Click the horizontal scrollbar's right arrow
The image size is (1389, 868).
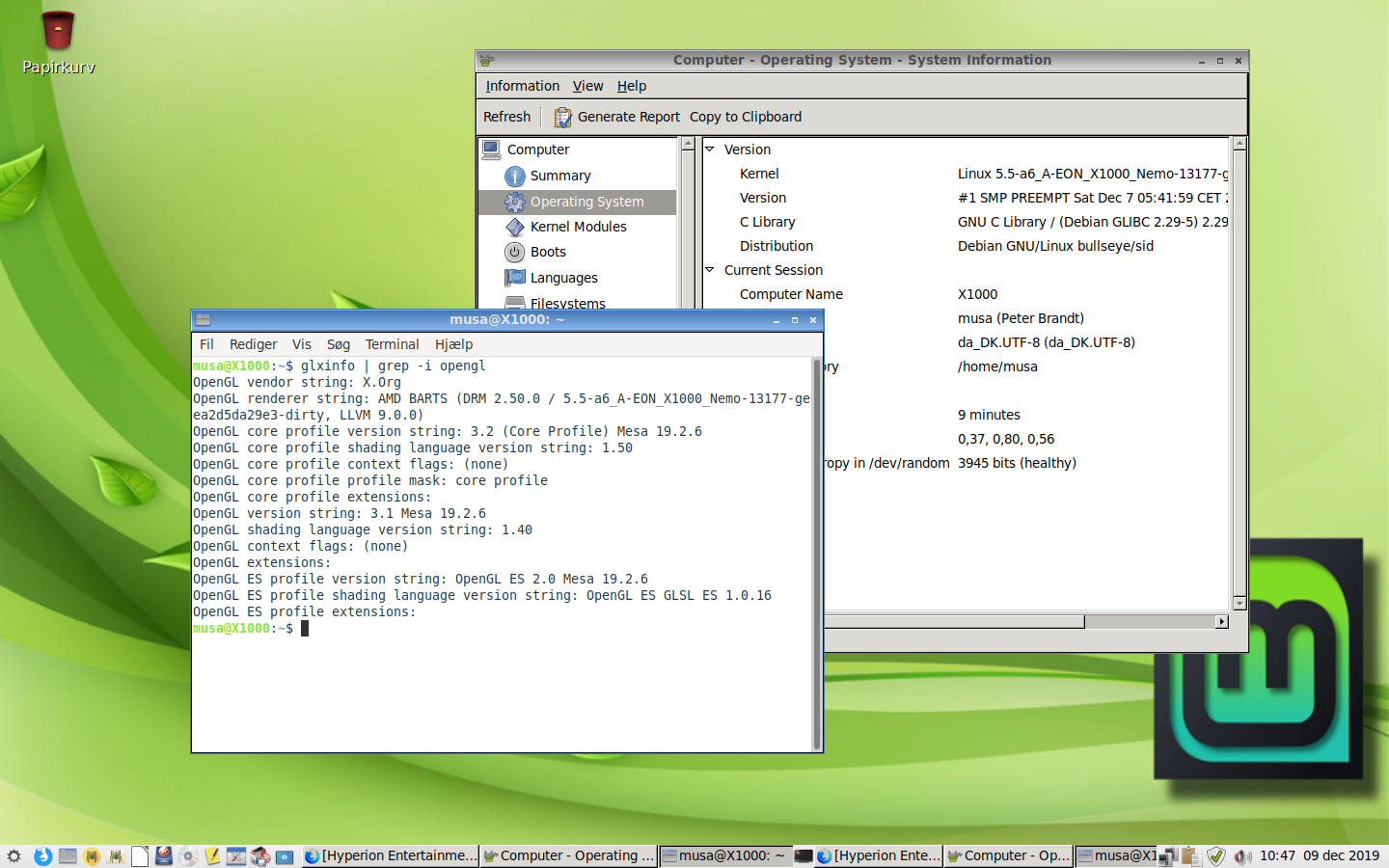(x=1222, y=622)
